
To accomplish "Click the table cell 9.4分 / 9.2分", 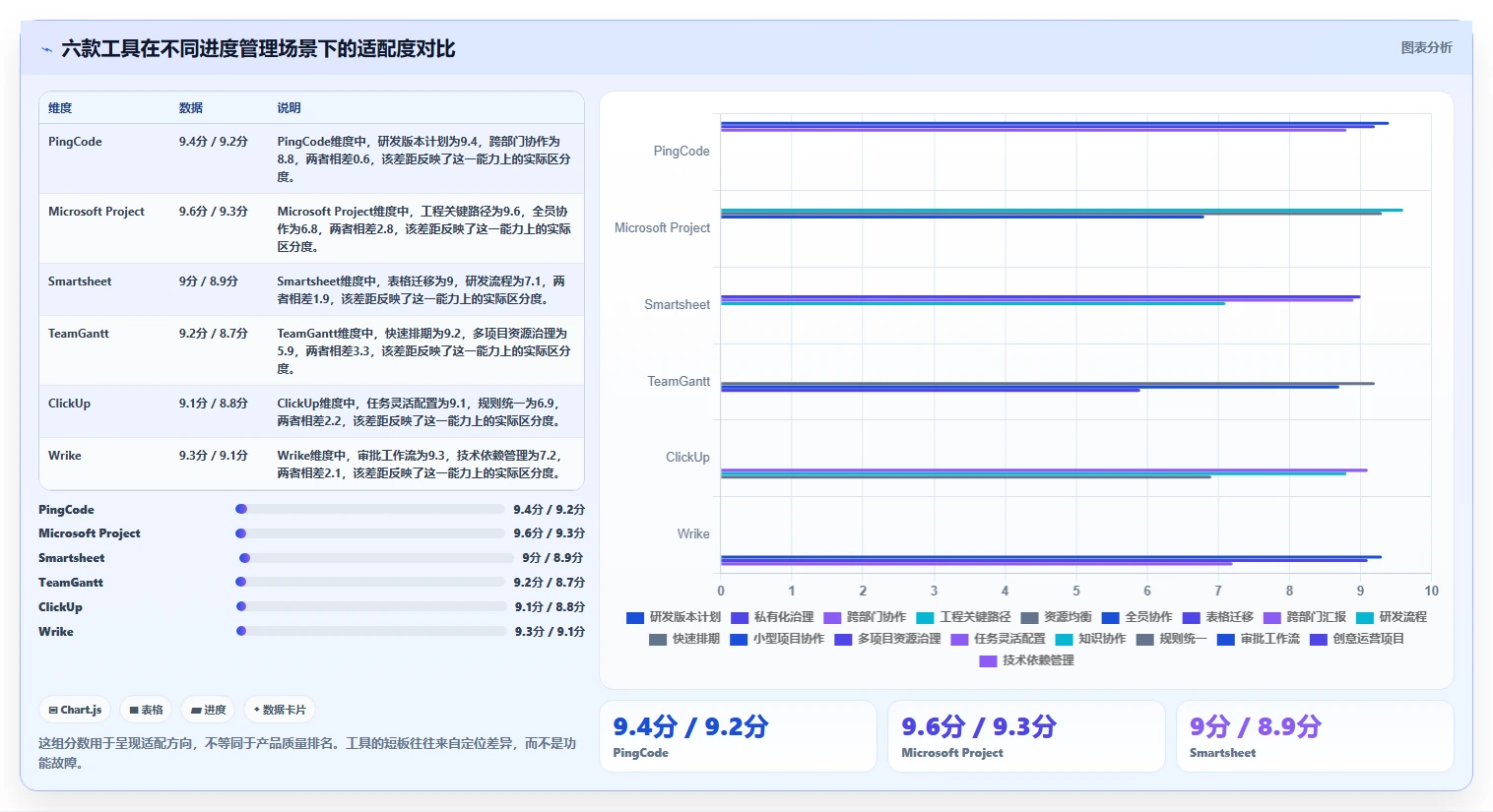I will point(214,142).
